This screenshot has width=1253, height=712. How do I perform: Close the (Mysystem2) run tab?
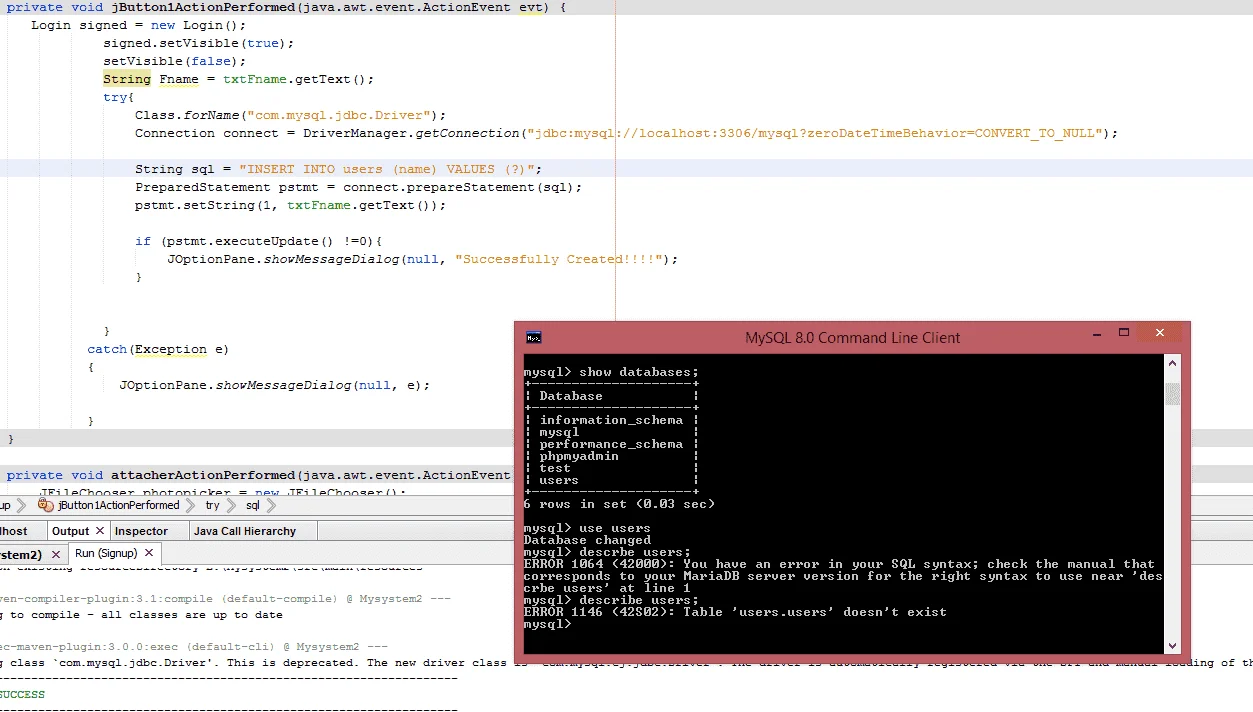(54, 554)
